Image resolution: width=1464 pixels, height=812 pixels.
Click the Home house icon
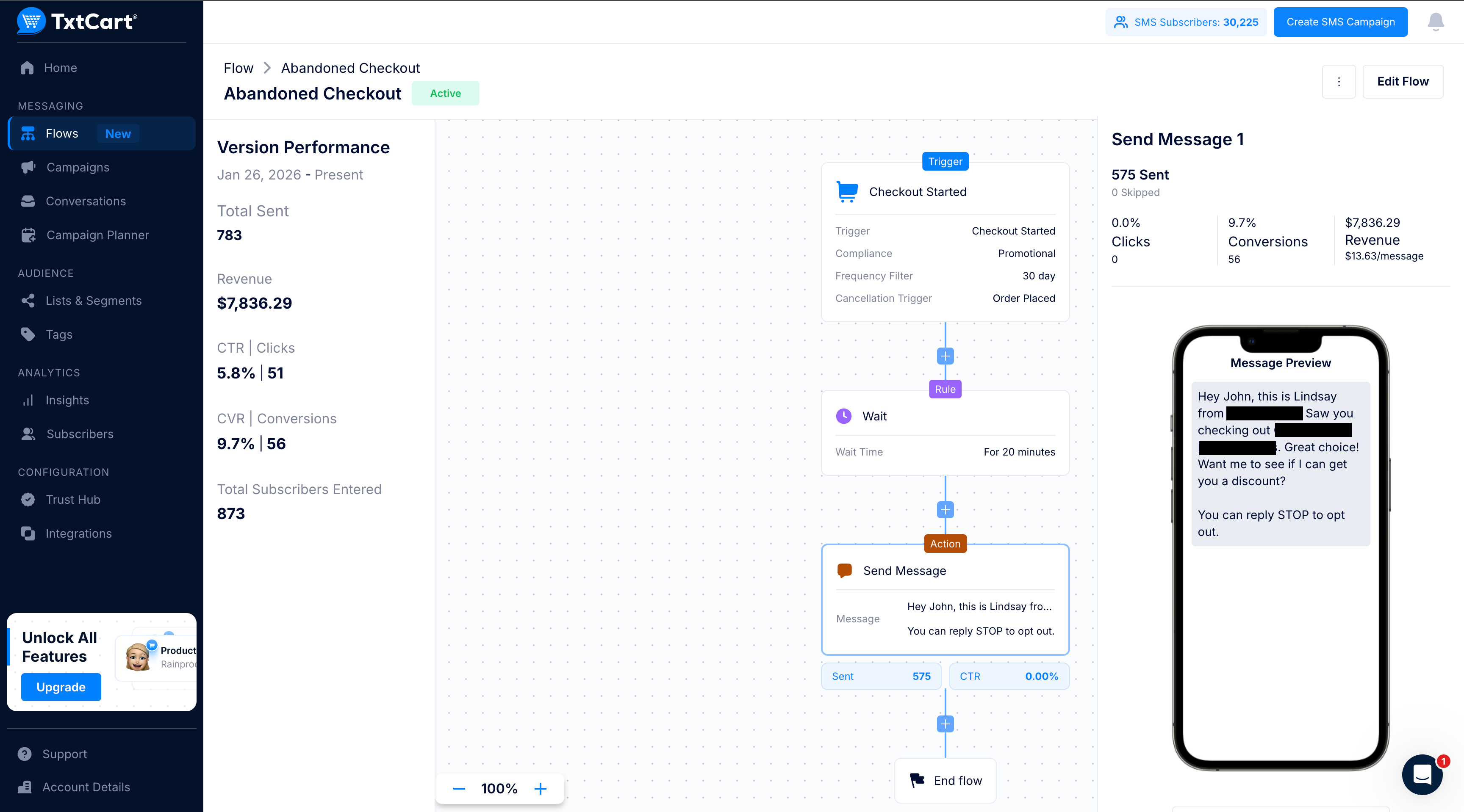click(x=27, y=68)
